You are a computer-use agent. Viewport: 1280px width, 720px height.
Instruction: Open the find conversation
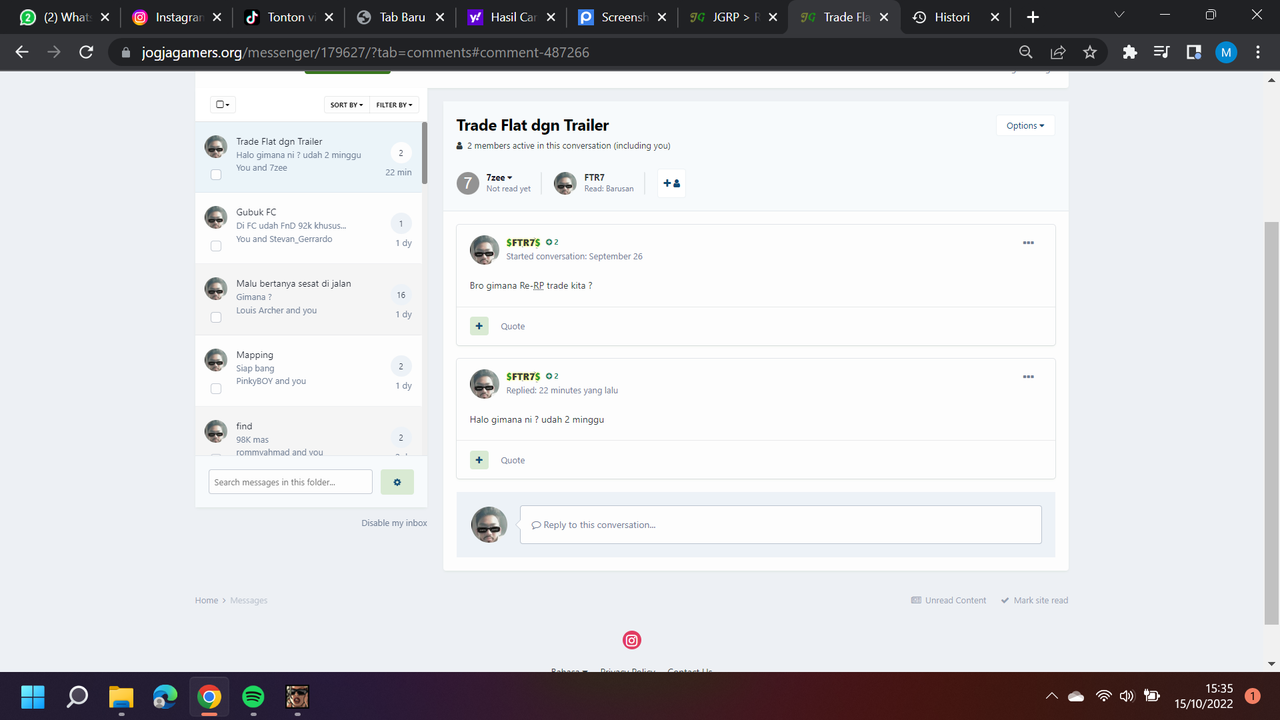(308, 431)
